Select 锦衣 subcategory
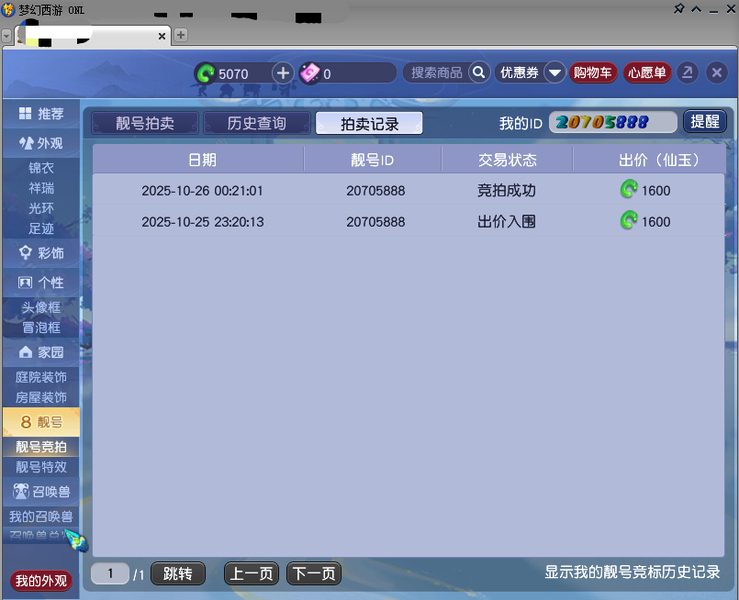Screen dimensions: 739x600 41,168
